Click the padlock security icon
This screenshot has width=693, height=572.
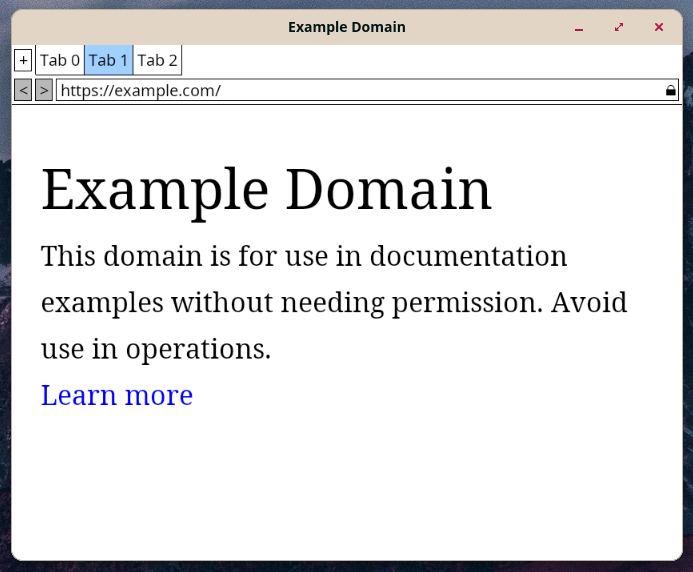[x=670, y=91]
